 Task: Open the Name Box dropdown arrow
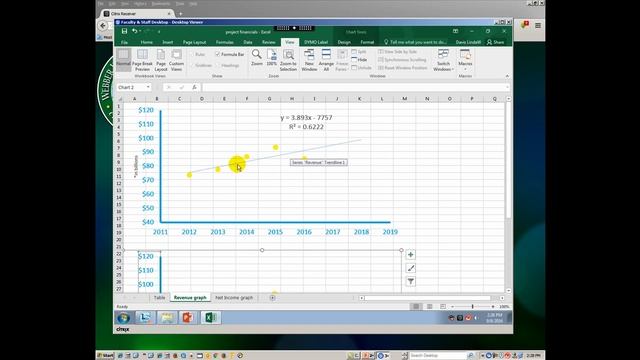[148, 87]
